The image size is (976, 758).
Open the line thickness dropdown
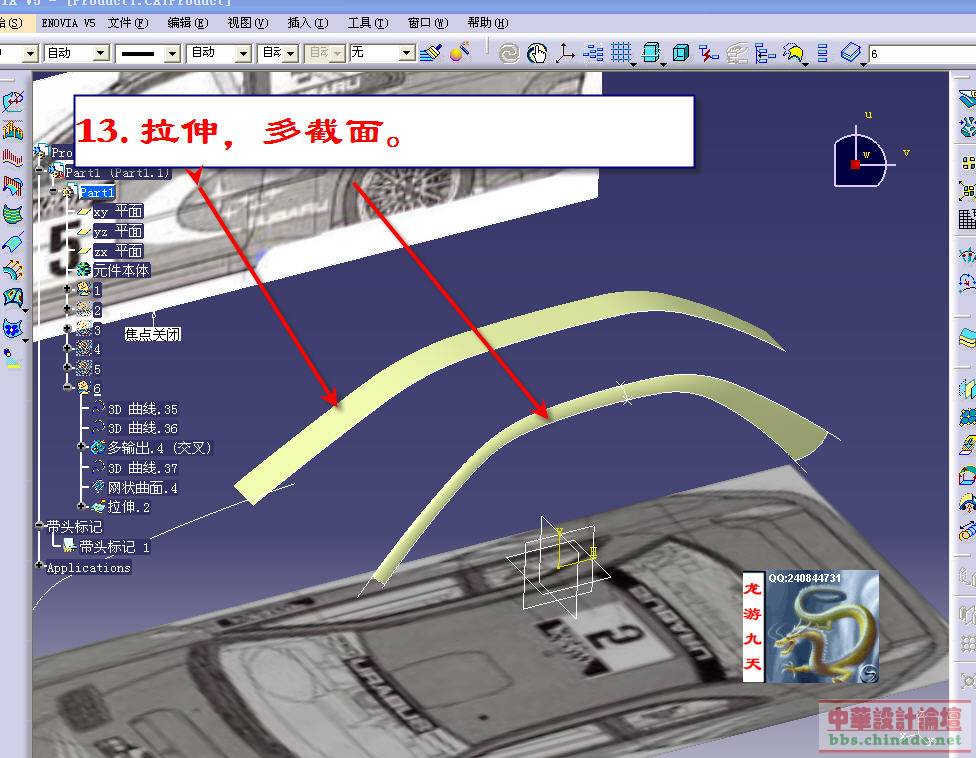coord(172,54)
